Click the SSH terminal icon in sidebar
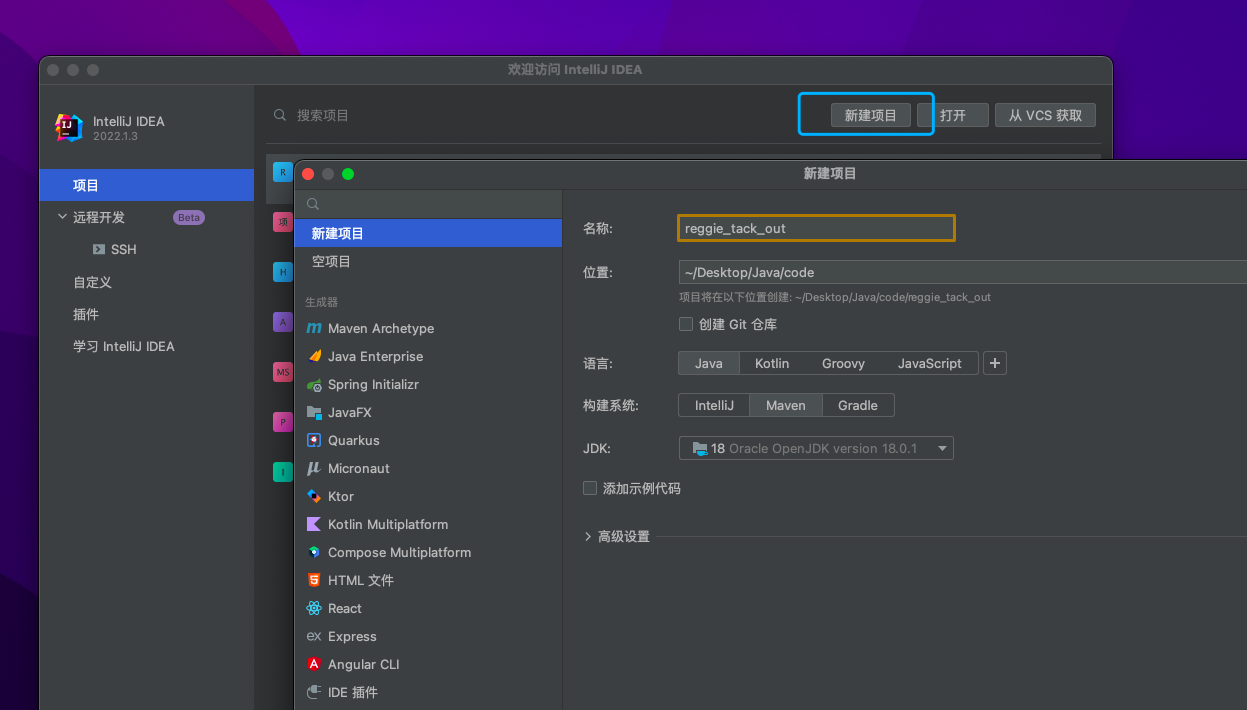Image resolution: width=1247 pixels, height=710 pixels. tap(99, 249)
